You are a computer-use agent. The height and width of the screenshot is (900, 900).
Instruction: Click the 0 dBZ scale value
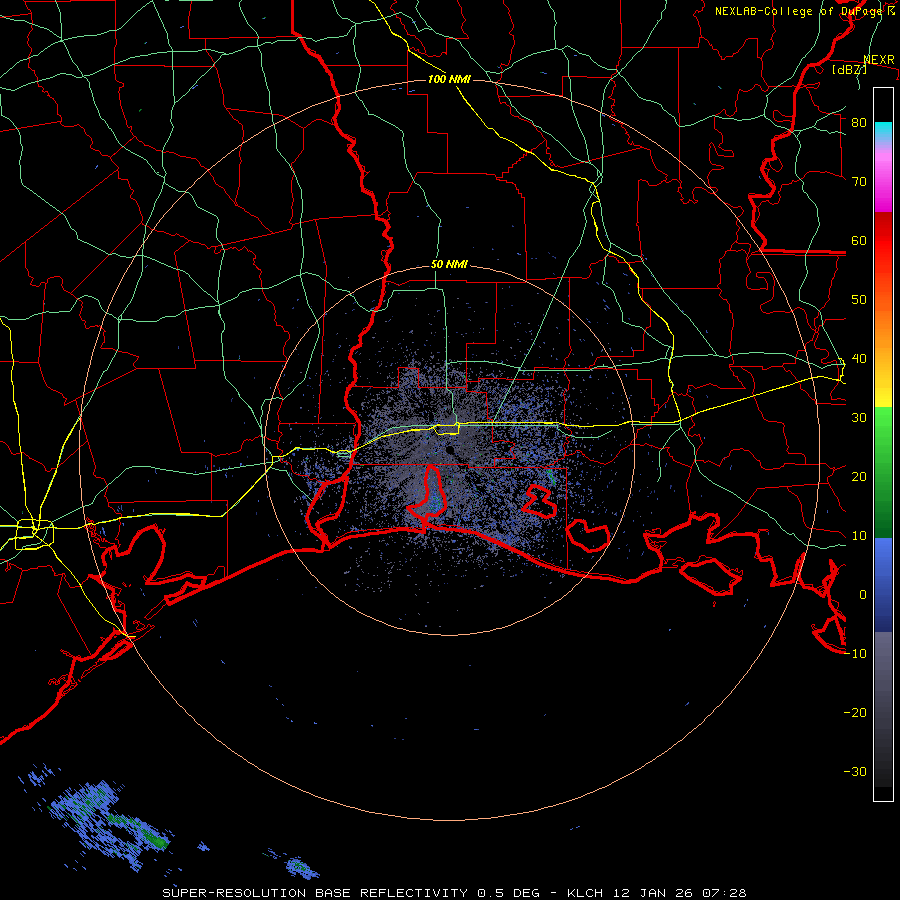[x=863, y=595]
